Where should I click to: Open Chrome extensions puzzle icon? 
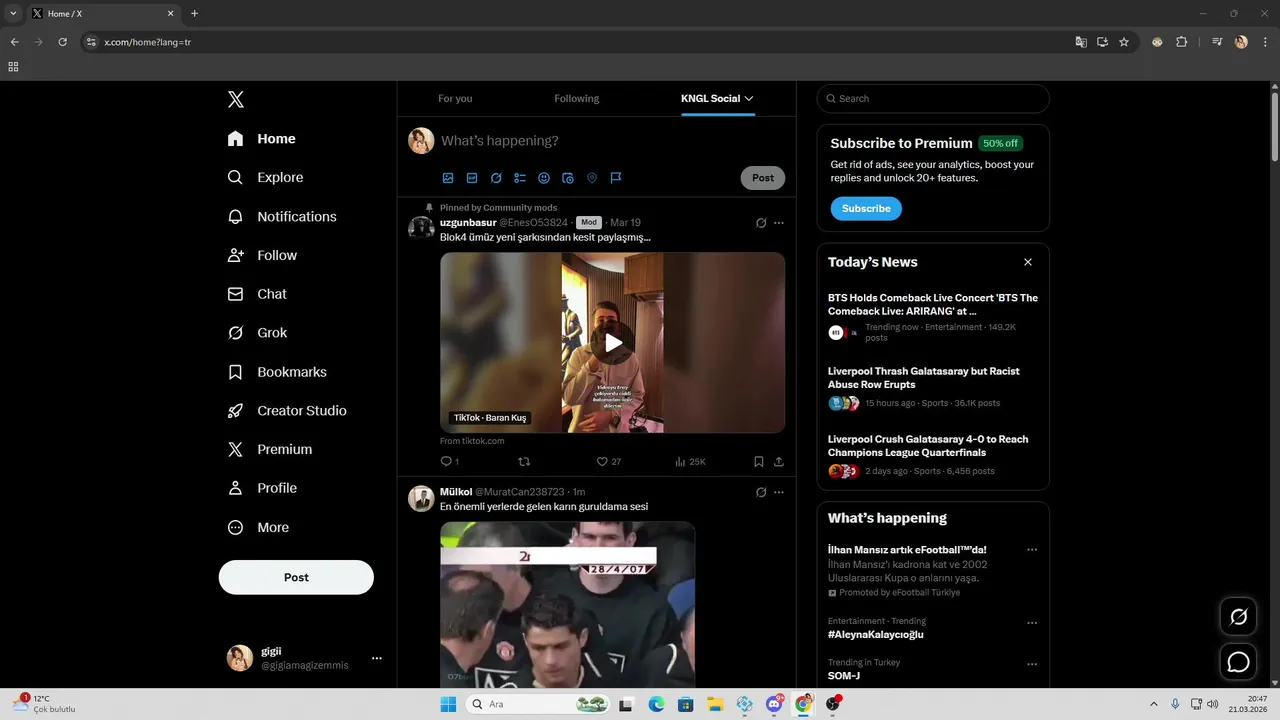pos(1181,42)
